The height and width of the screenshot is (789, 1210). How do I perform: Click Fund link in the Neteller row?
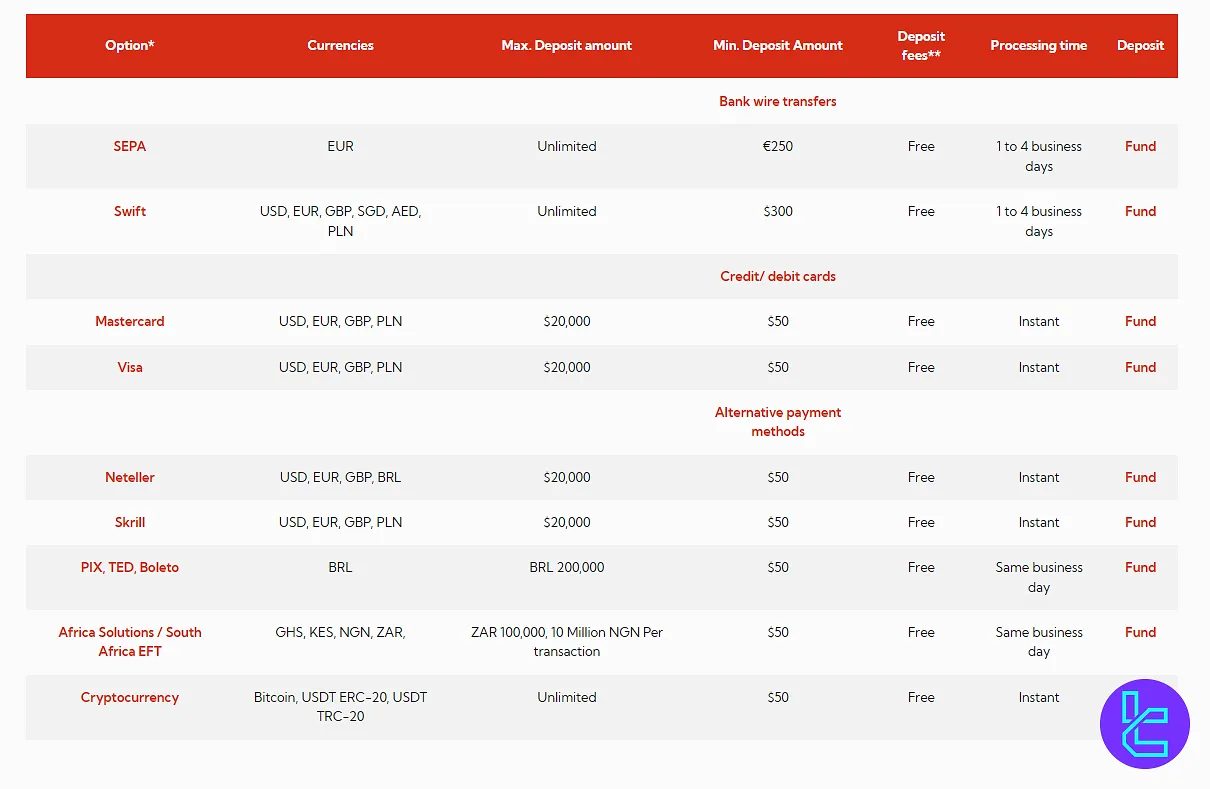(1140, 477)
